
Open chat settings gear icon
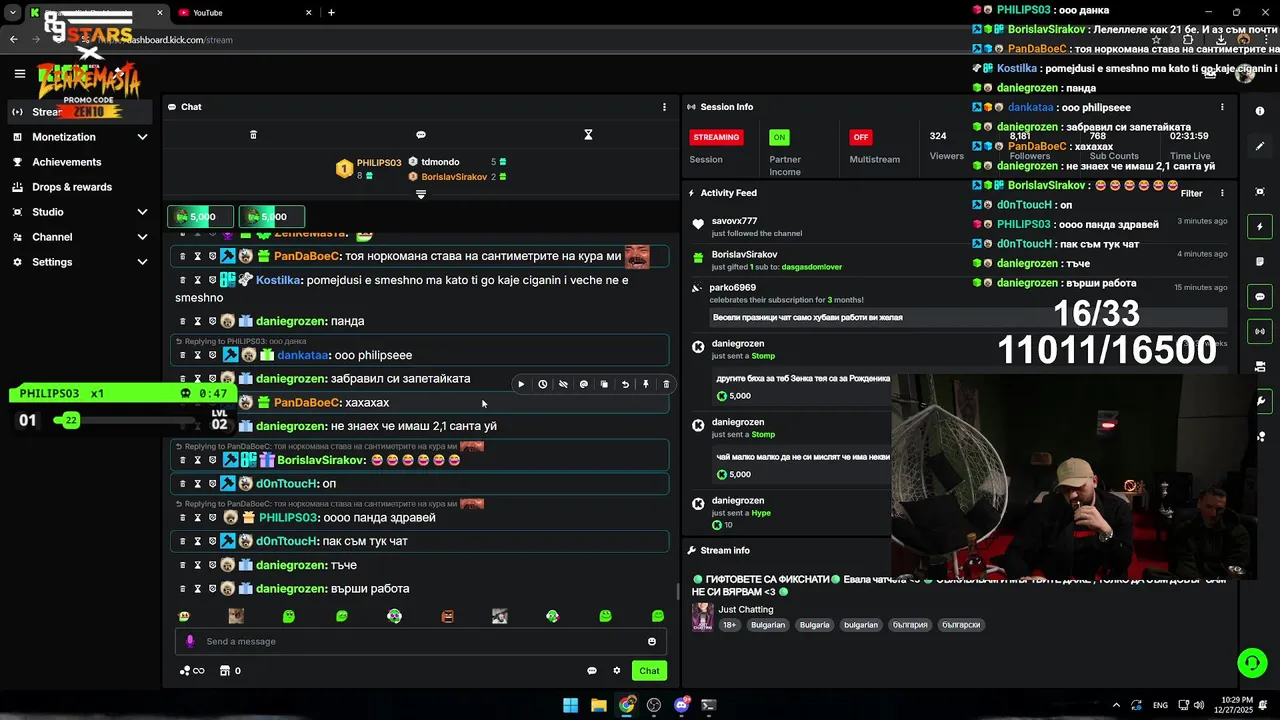(x=617, y=671)
